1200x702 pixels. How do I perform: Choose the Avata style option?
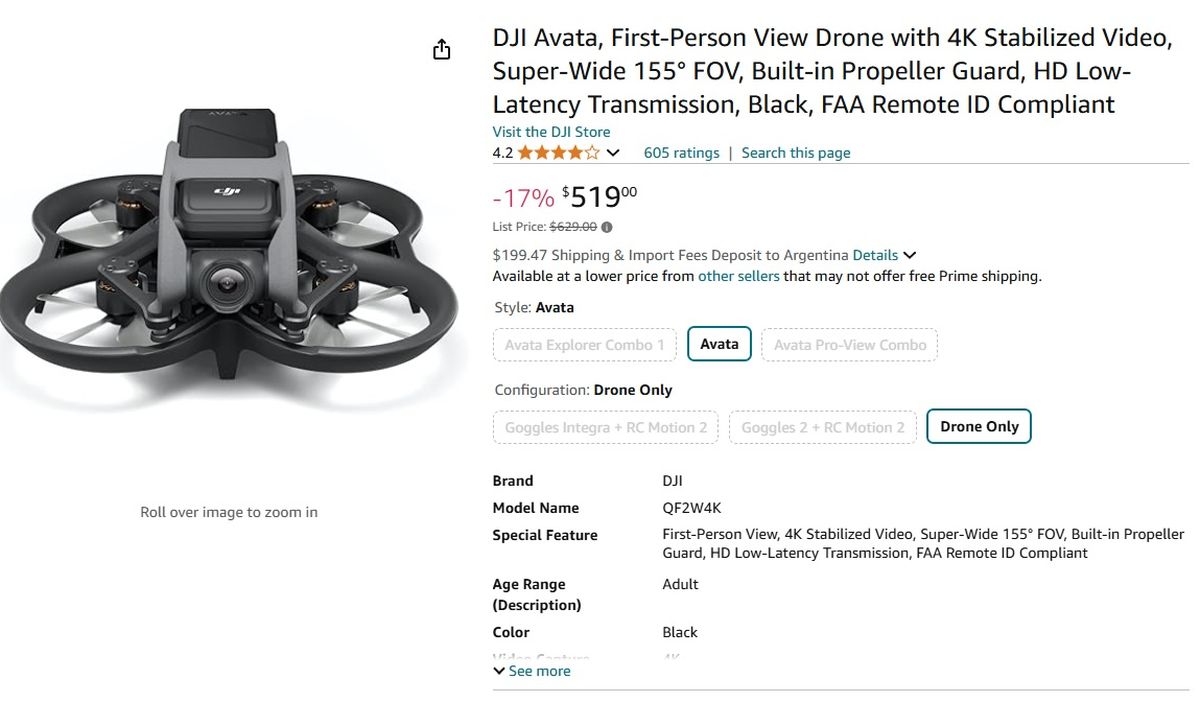[719, 345]
